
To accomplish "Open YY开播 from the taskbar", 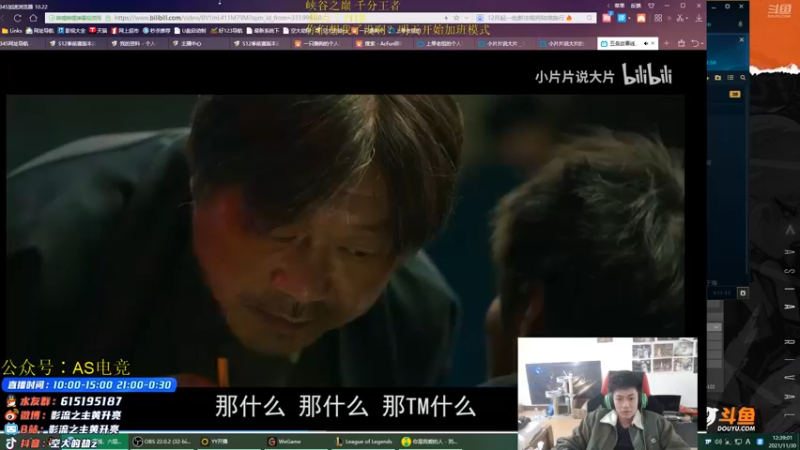I will (230, 442).
